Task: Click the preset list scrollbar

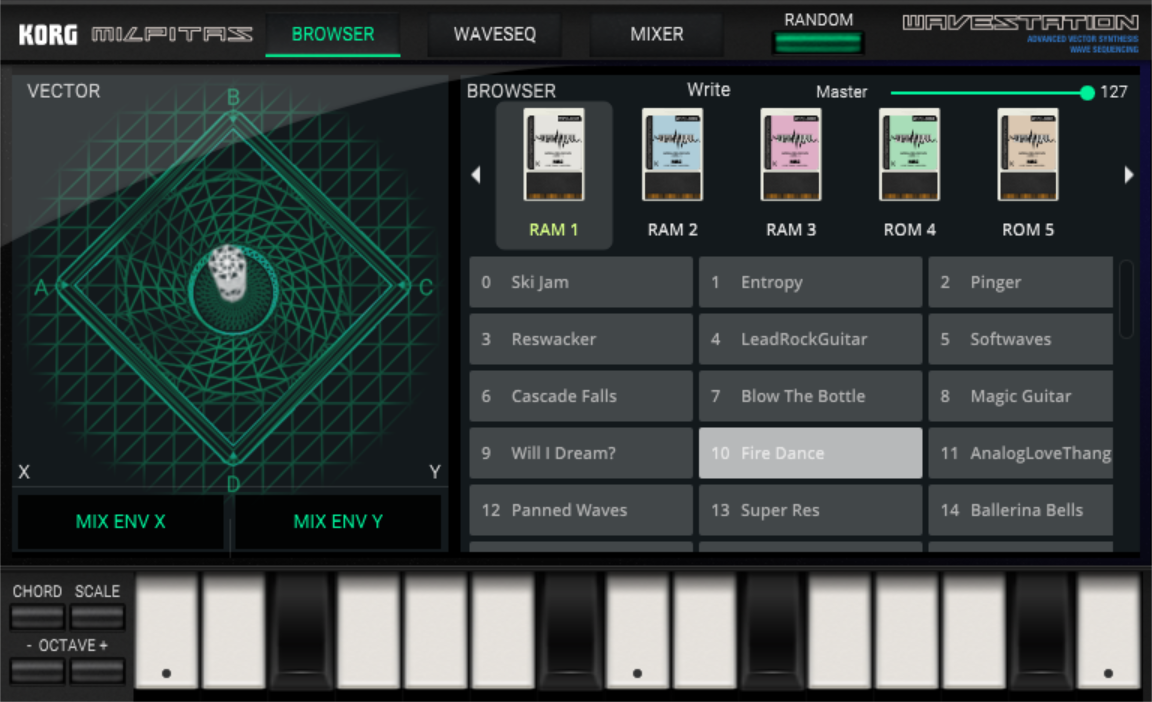Action: [1126, 300]
